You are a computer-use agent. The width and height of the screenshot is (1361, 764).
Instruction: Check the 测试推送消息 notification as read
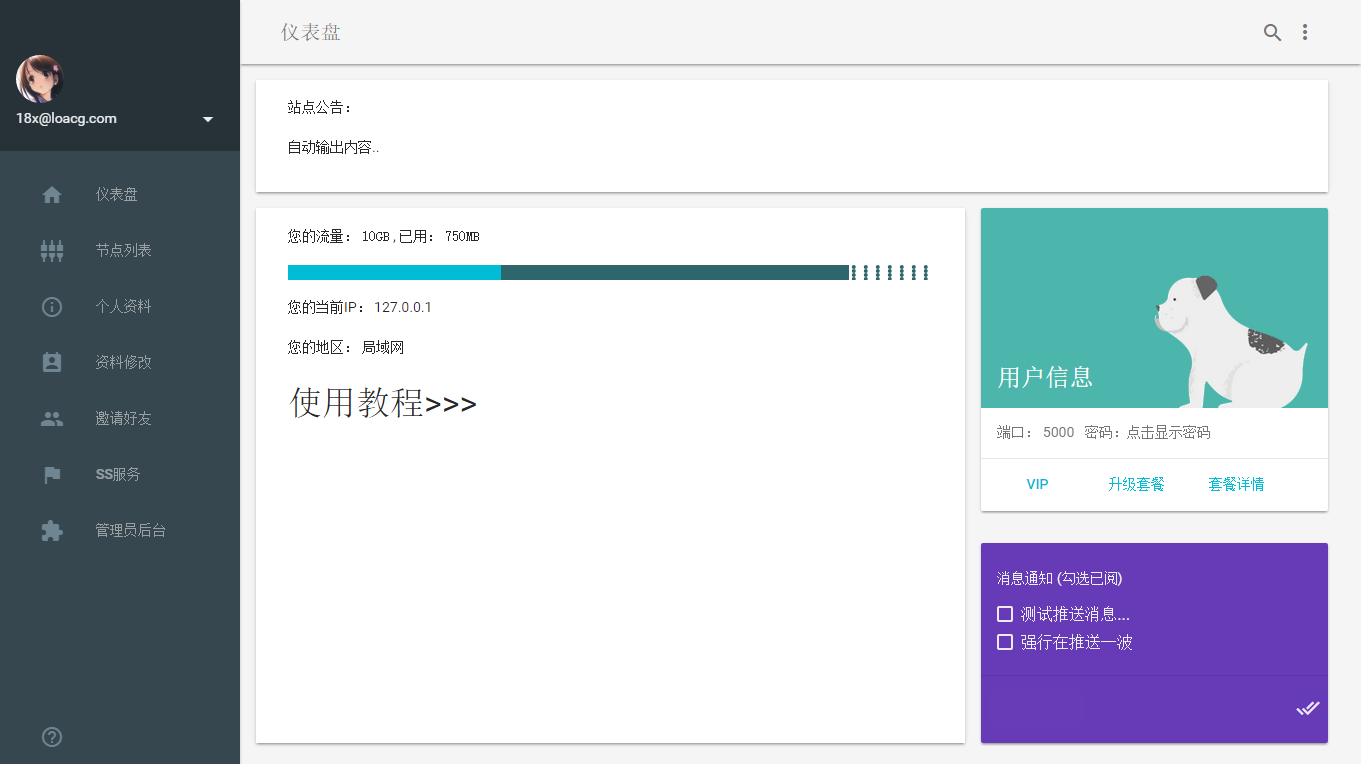coord(1004,613)
